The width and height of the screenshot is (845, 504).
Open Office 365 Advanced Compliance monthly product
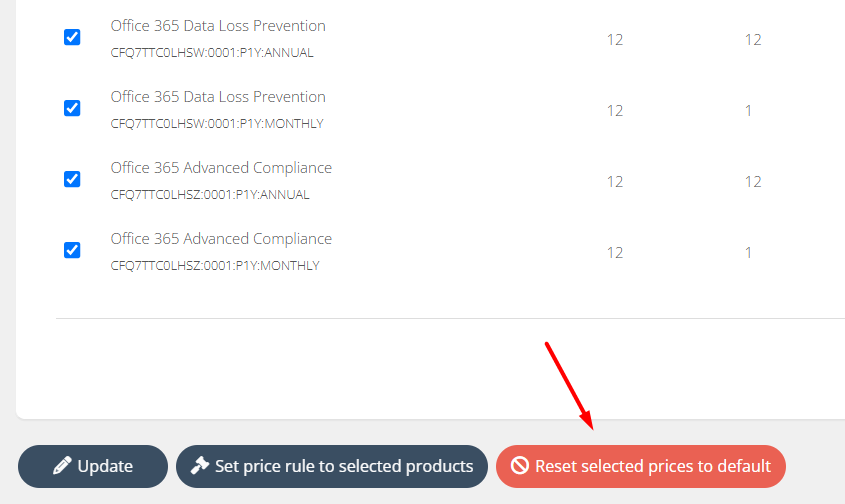[221, 239]
